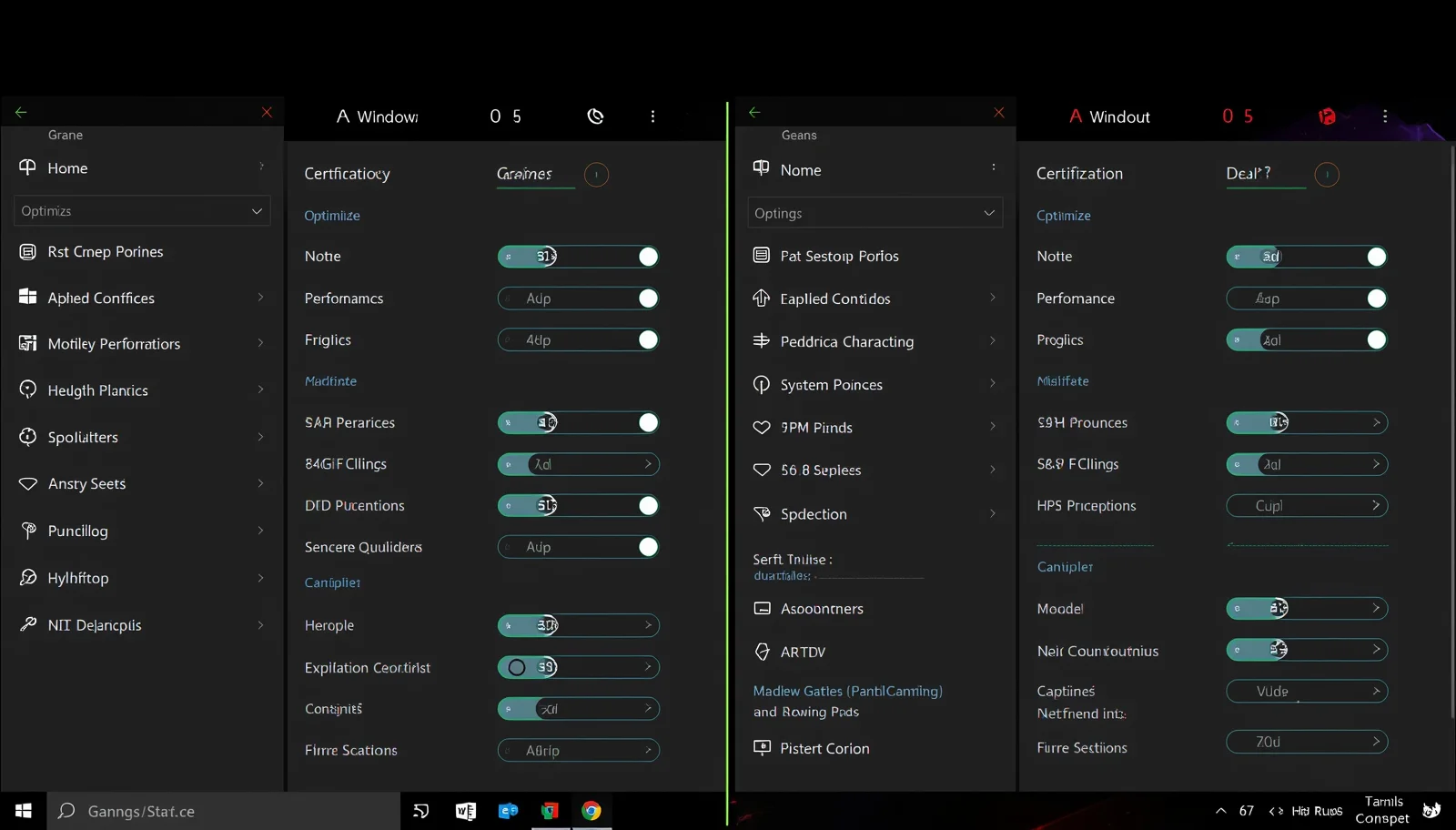Click the Heulgth Planrics icon
Screen dimensions: 1456x830
tap(28, 390)
